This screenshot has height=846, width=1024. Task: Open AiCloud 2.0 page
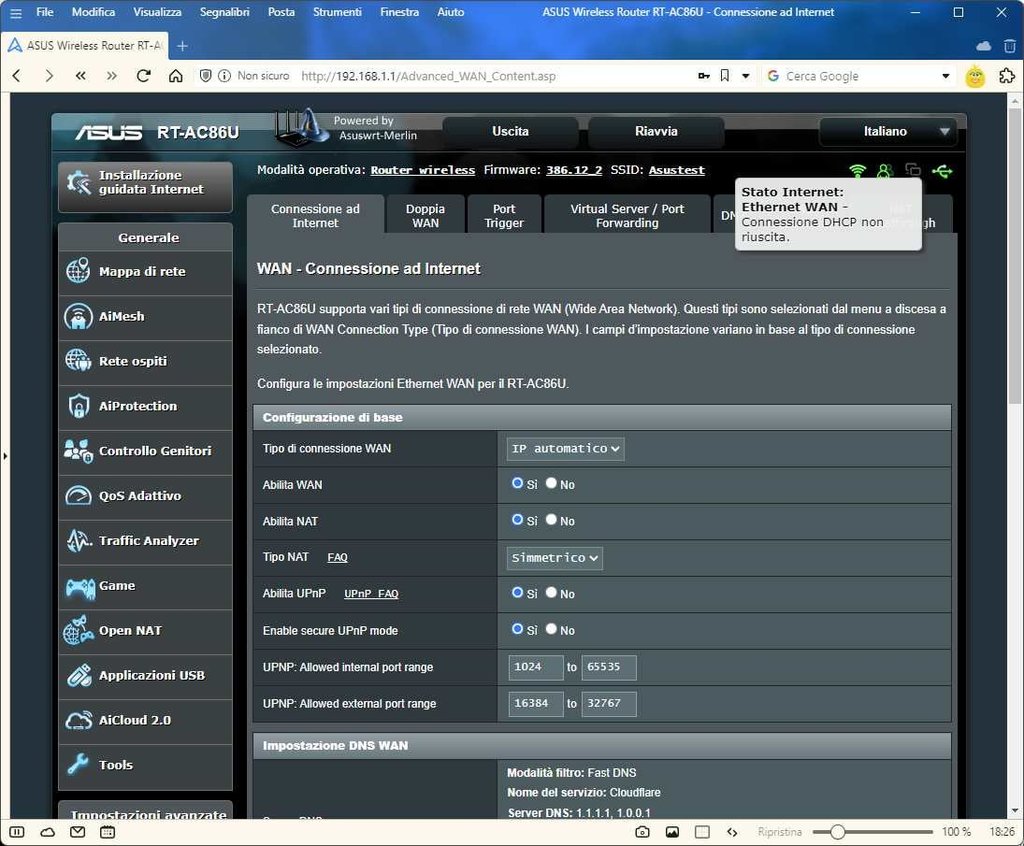click(x=146, y=721)
